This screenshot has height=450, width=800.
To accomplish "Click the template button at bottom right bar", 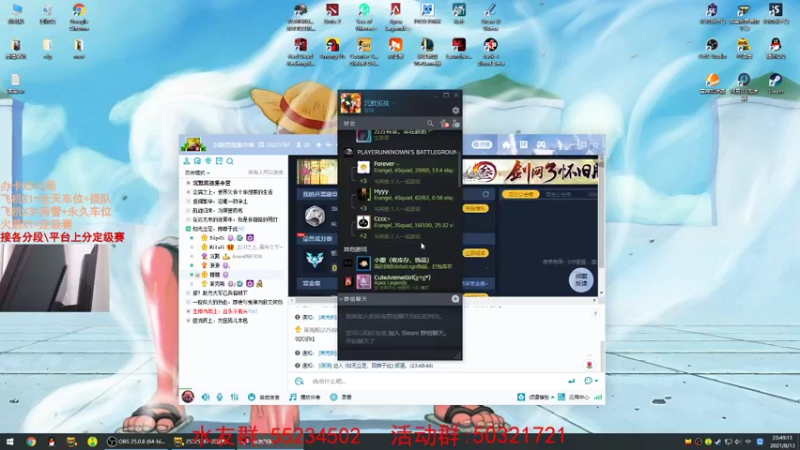I will (536, 397).
